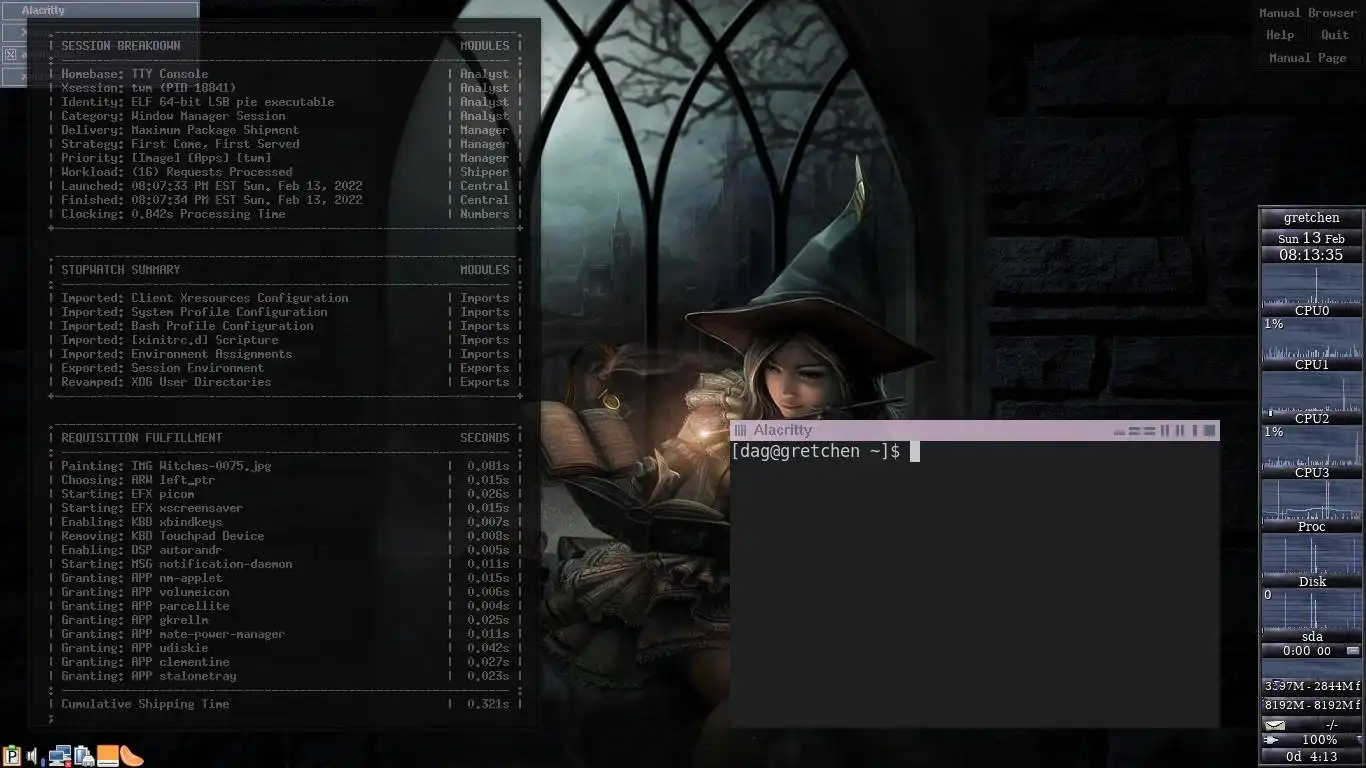The height and width of the screenshot is (768, 1366).
Task: Click the Clementine orange-slice tray icon
Action: (x=132, y=756)
